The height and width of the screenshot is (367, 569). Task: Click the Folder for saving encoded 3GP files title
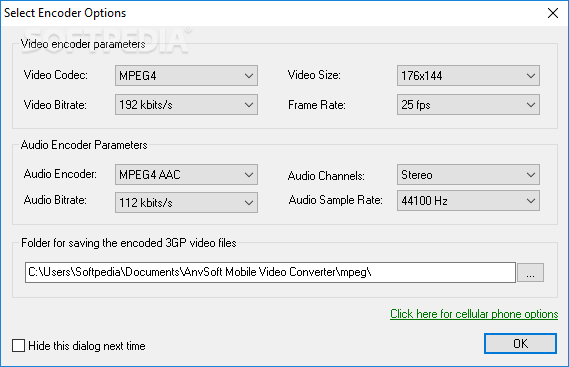129,243
